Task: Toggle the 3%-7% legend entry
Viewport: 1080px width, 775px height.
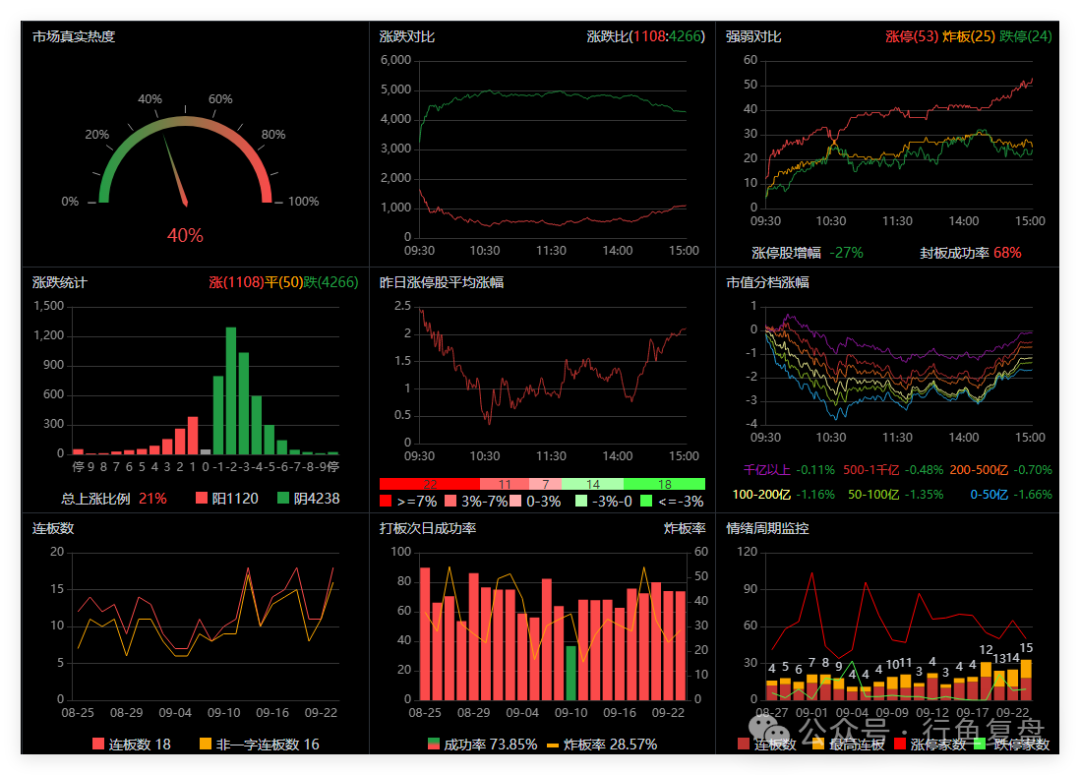Action: click(x=476, y=501)
